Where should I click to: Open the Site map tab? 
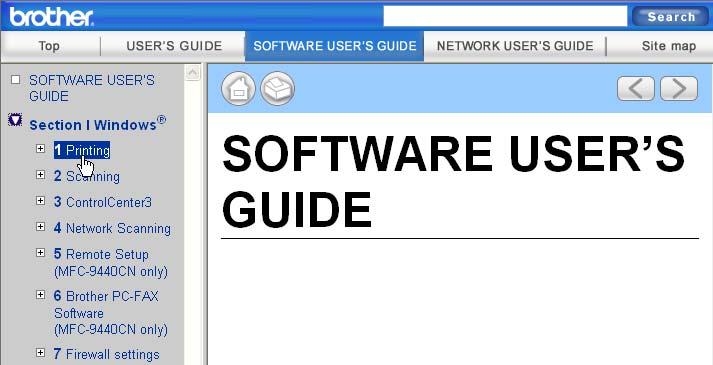click(x=668, y=46)
